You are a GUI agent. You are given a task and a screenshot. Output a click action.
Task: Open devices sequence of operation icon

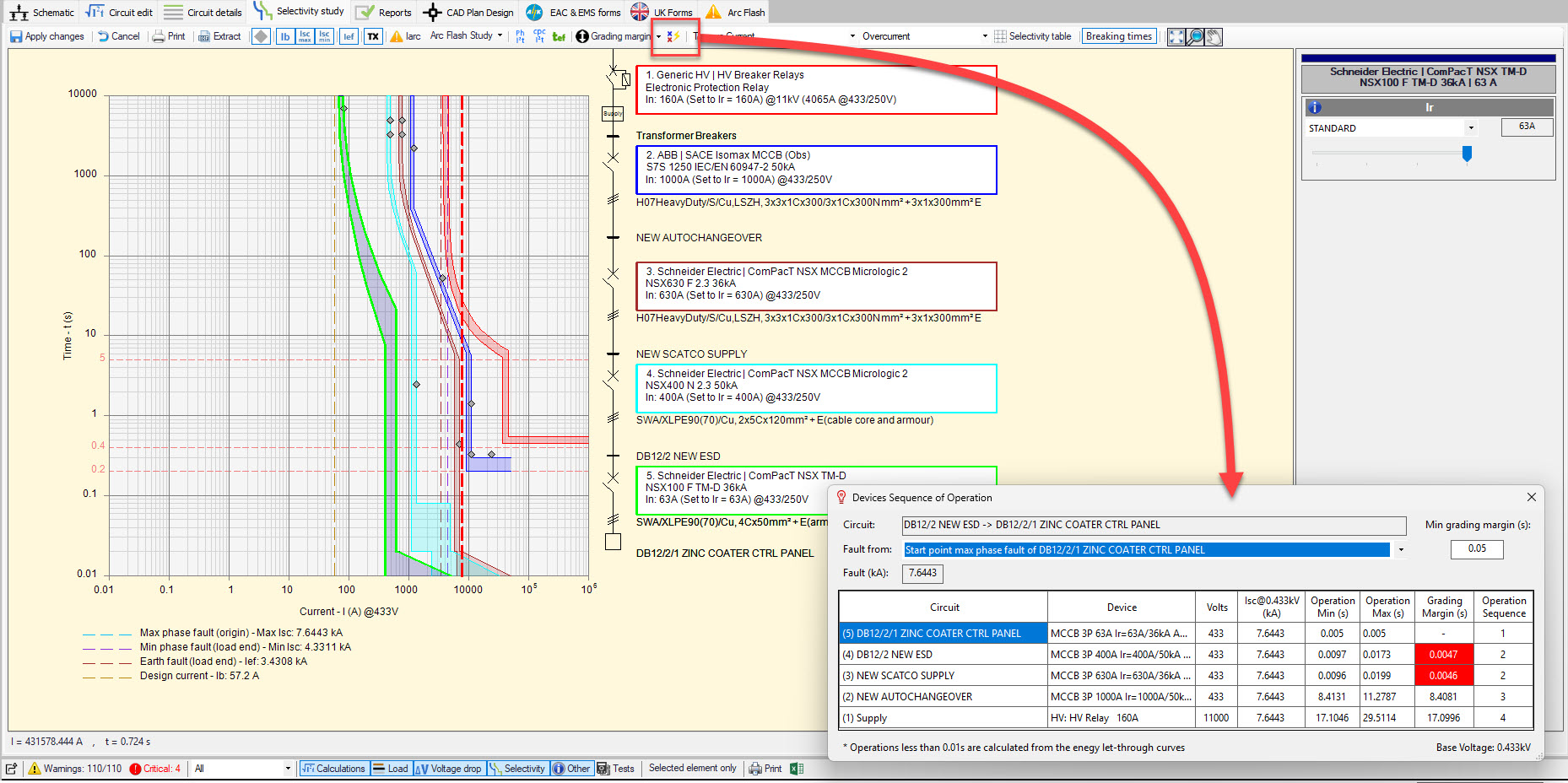[x=673, y=36]
